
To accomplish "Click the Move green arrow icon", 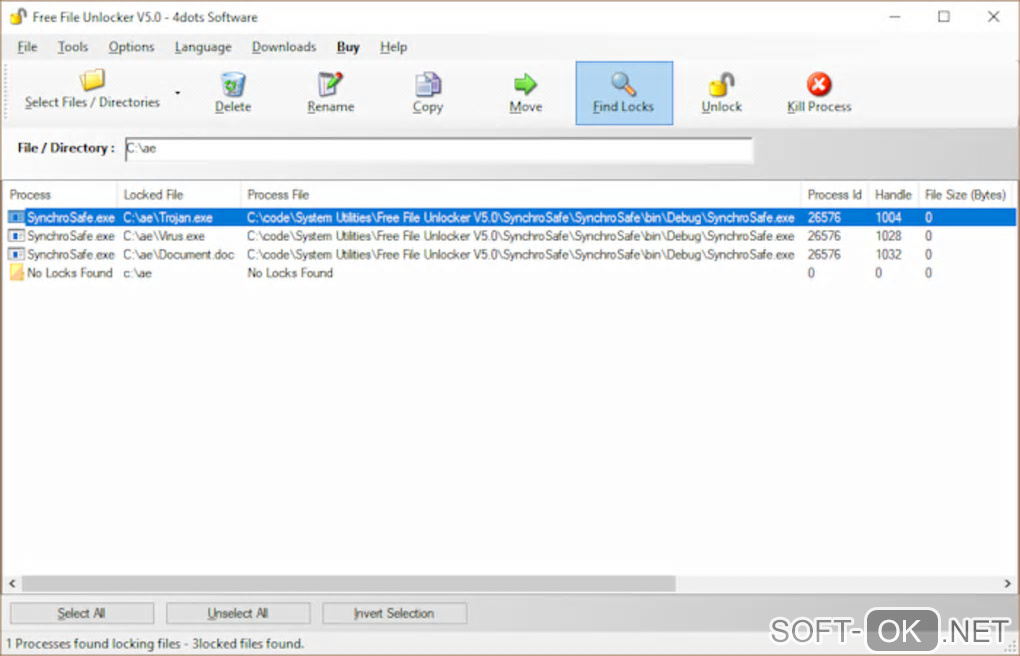I will [526, 84].
